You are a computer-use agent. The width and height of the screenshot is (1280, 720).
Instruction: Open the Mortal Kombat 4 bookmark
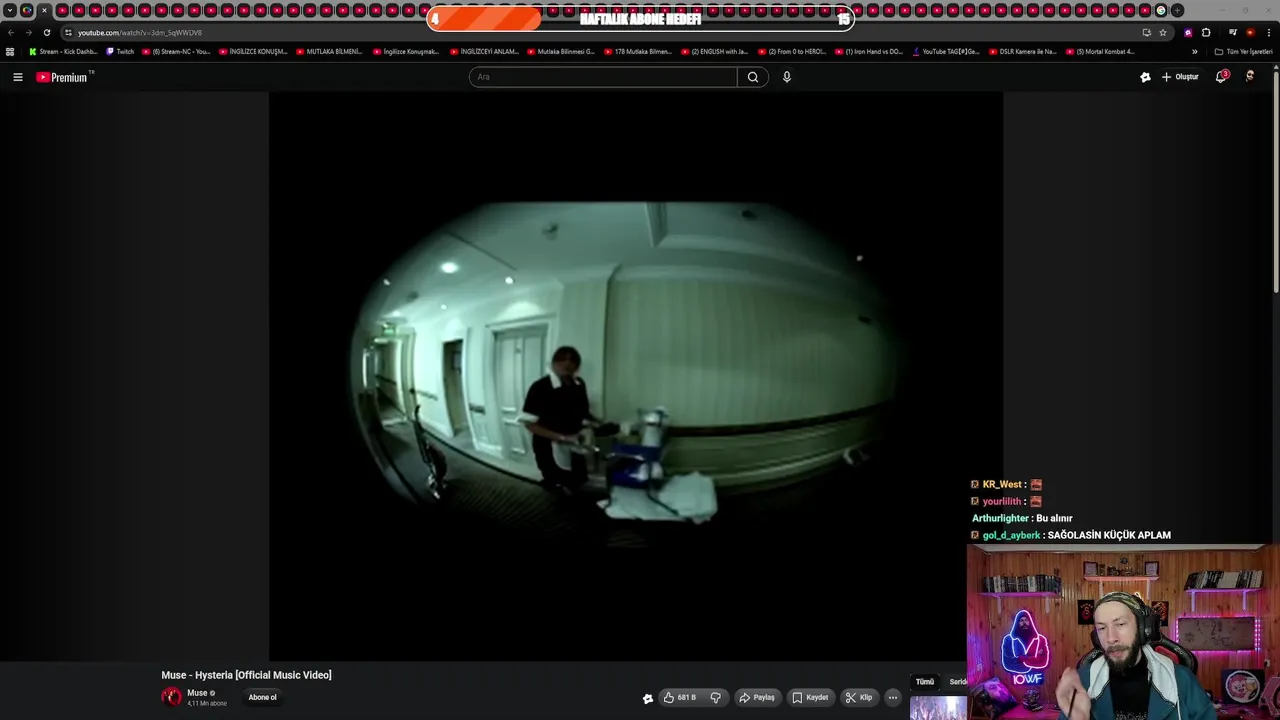1100,51
